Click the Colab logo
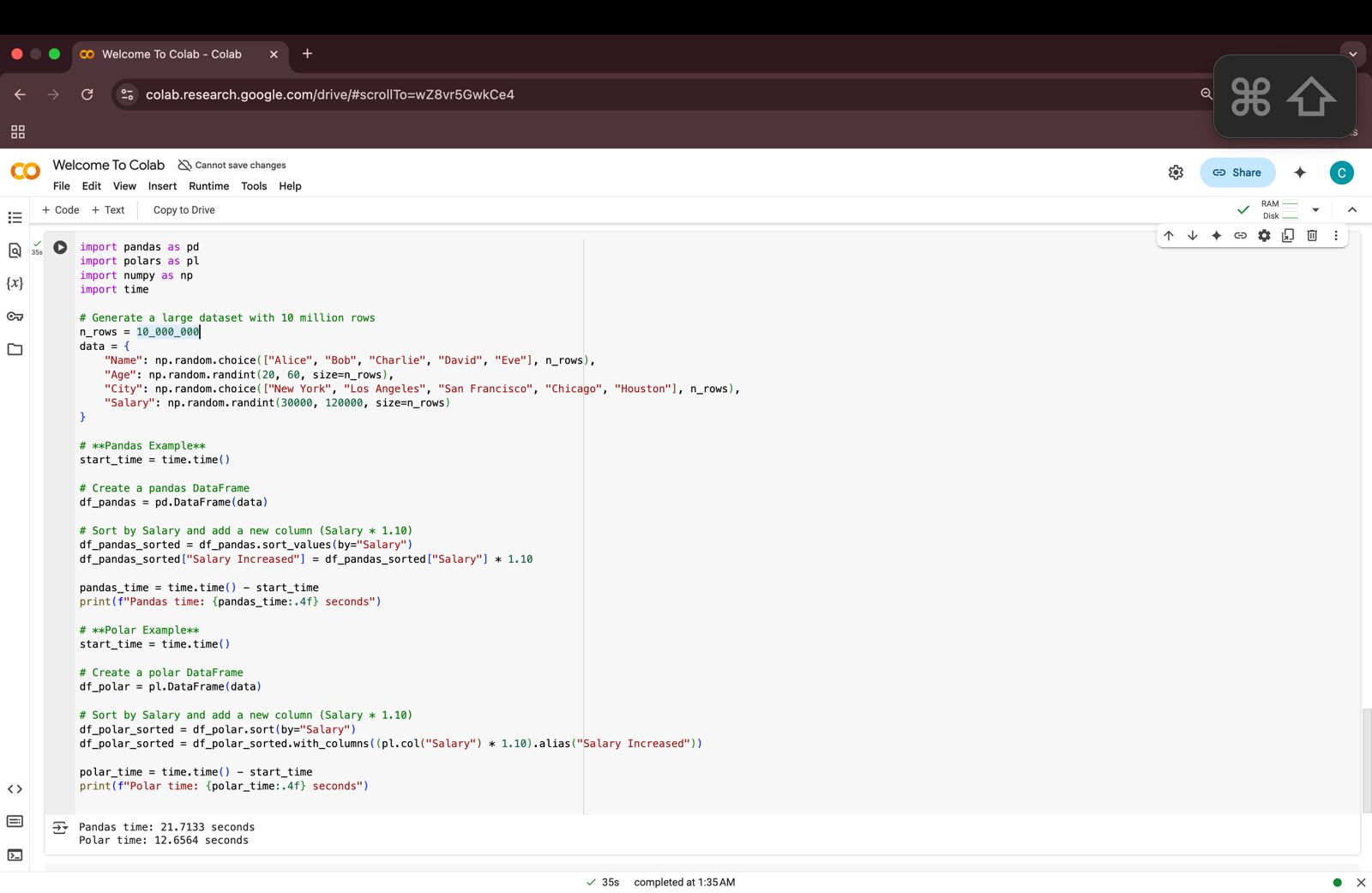This screenshot has width=1372, height=893. click(25, 172)
